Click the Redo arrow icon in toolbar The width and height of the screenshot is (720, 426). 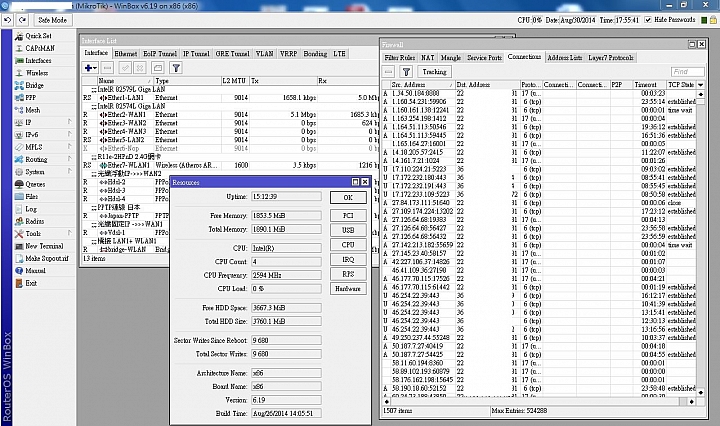(22, 20)
